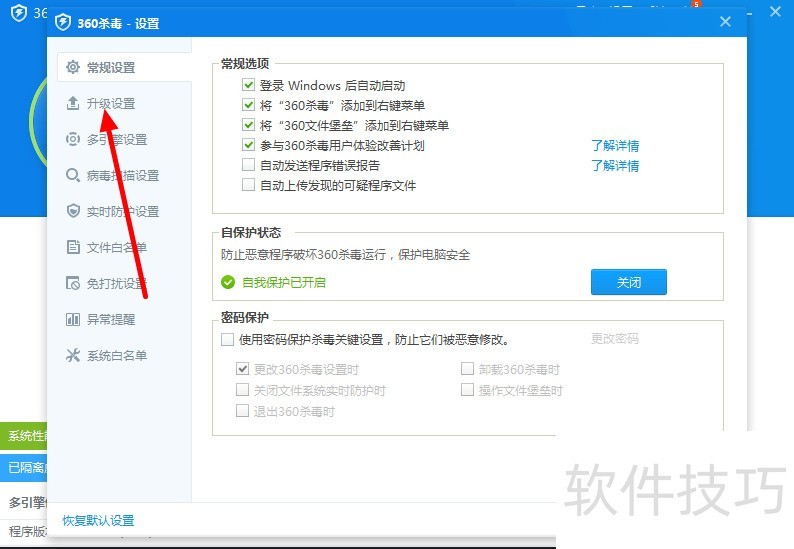Click the 自我保护已开启 status text
The image size is (794, 549).
tap(284, 282)
